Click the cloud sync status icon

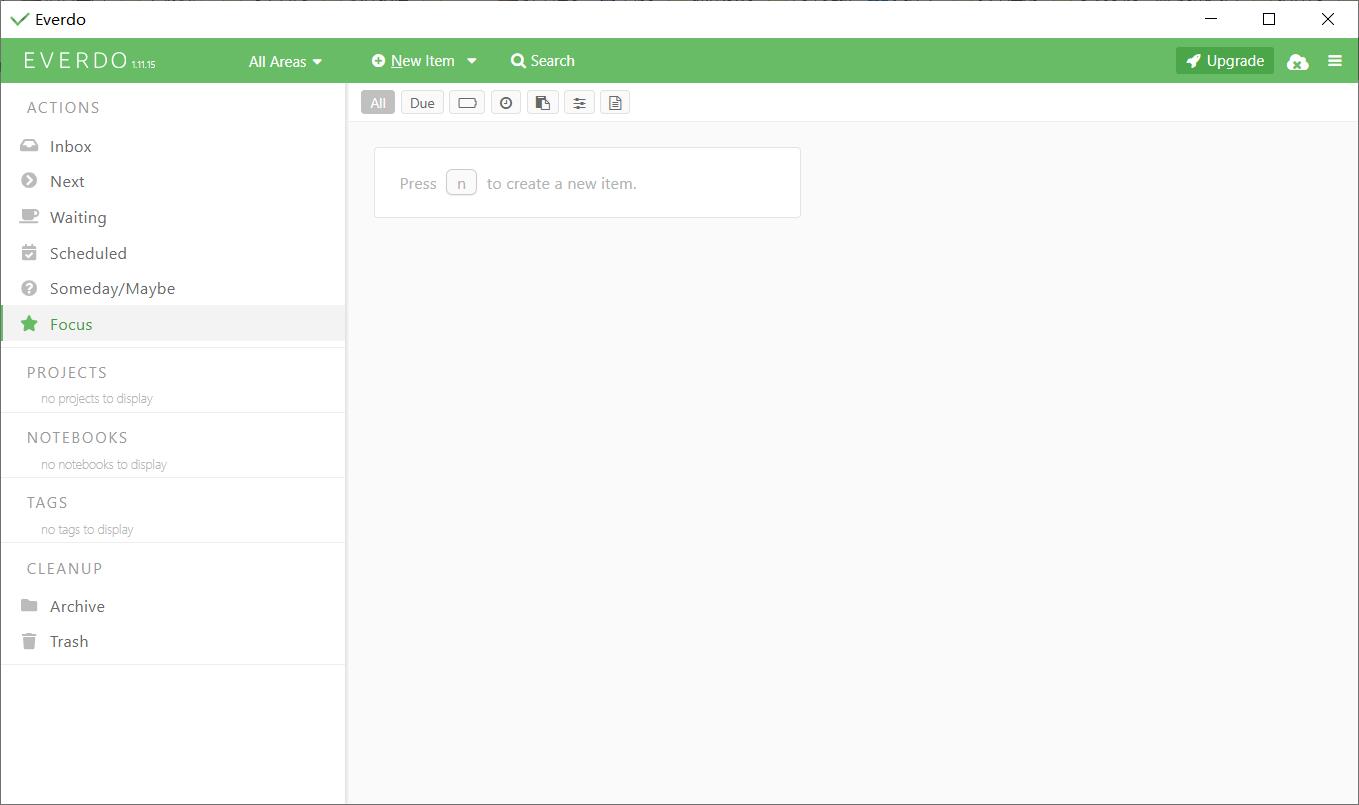coord(1298,62)
